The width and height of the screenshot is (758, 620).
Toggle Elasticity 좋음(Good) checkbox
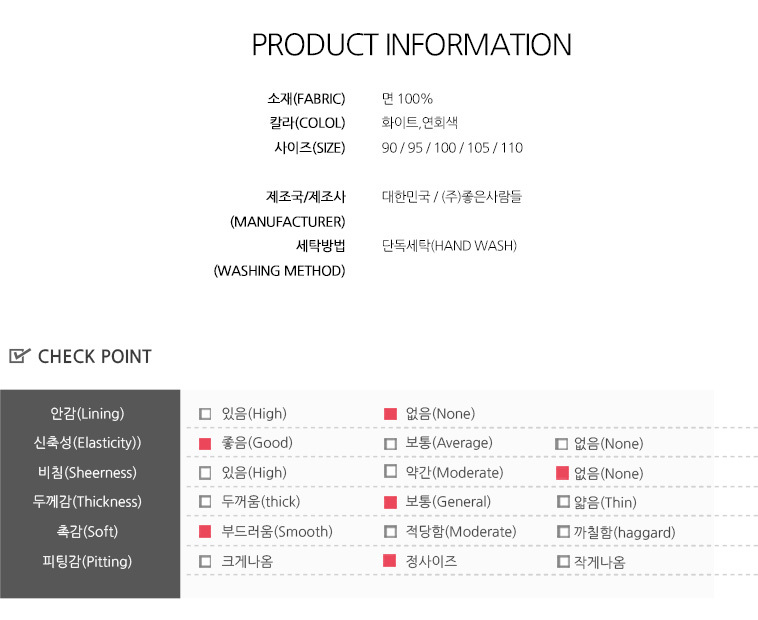tap(205, 443)
